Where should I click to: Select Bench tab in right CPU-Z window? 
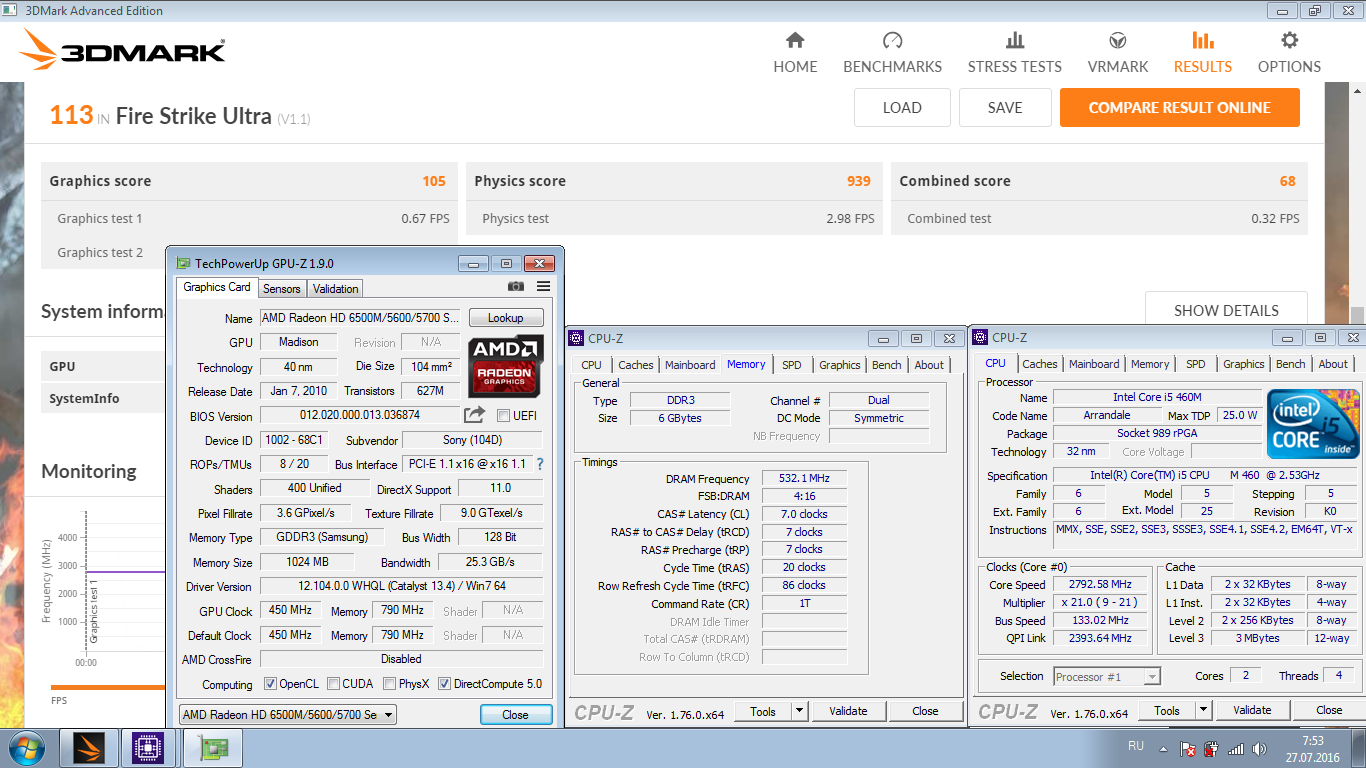click(1290, 364)
